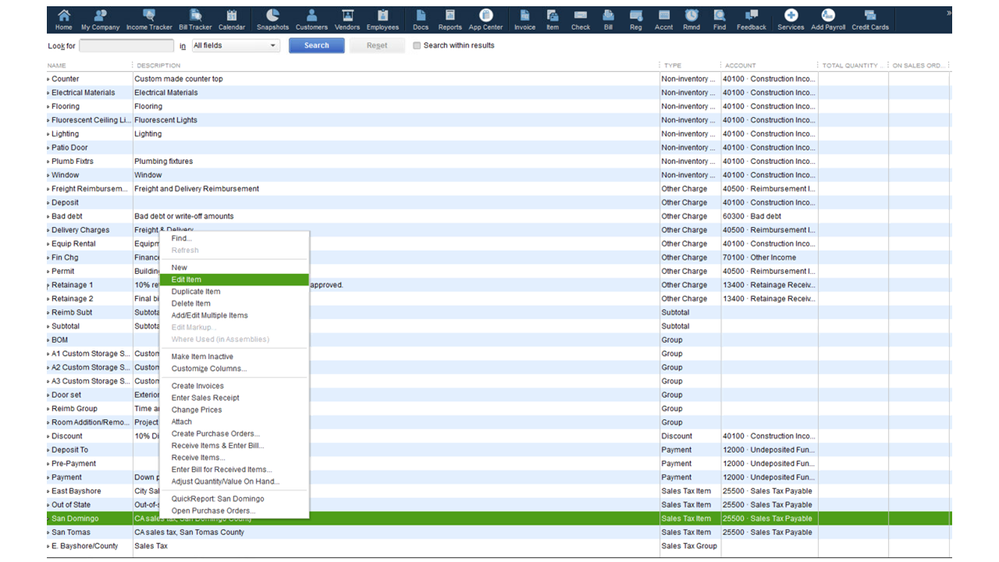999x562 pixels.
Task: Click the blue Search button
Action: pyautogui.click(x=317, y=45)
